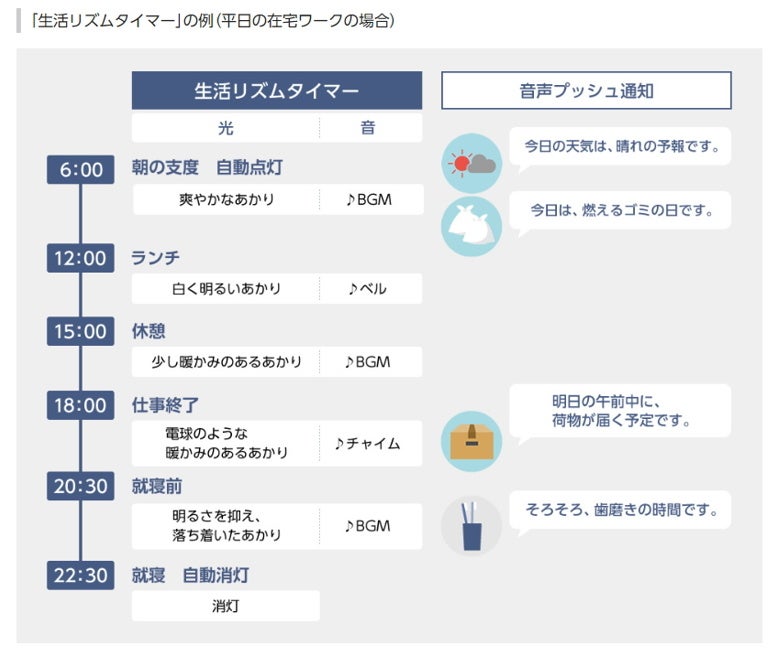
Task: Click the 仕事終了 label
Action: (165, 405)
